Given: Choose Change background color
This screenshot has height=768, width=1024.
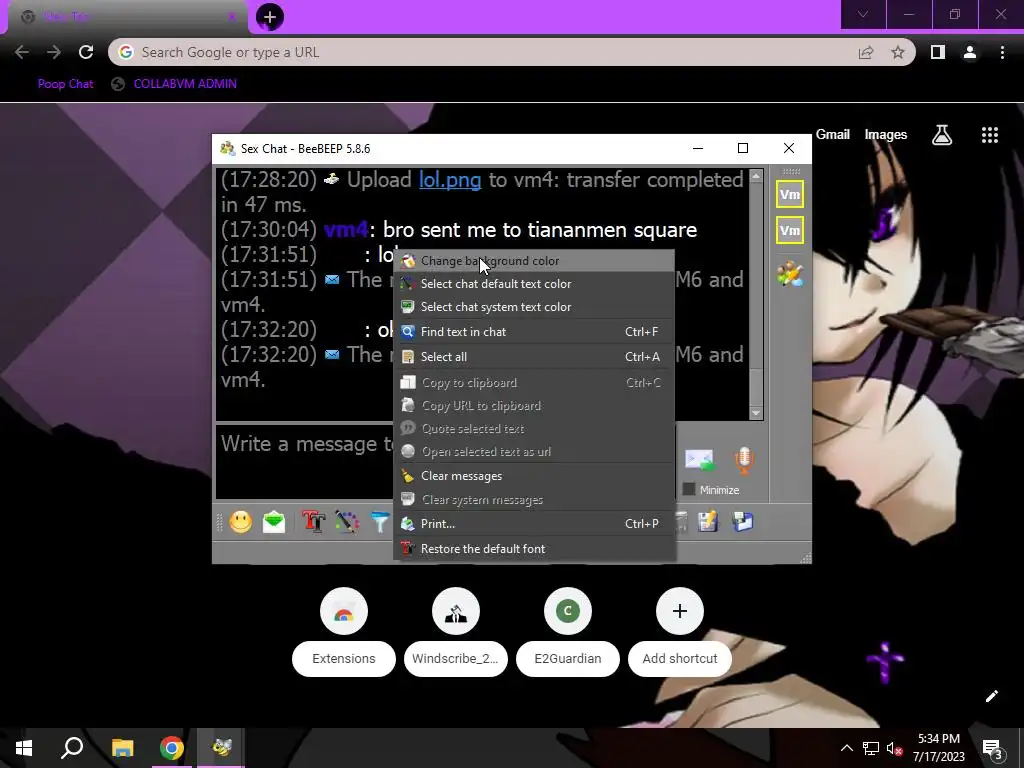Looking at the screenshot, I should pos(534,261).
